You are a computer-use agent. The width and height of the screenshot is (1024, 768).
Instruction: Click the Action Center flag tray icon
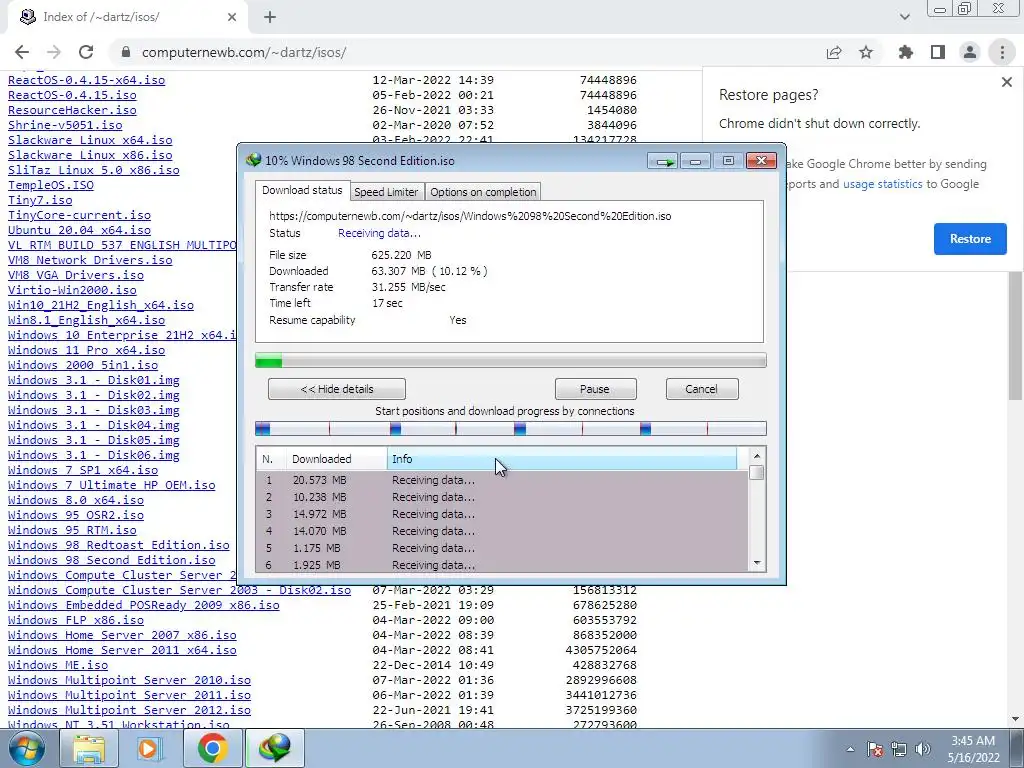(x=874, y=749)
